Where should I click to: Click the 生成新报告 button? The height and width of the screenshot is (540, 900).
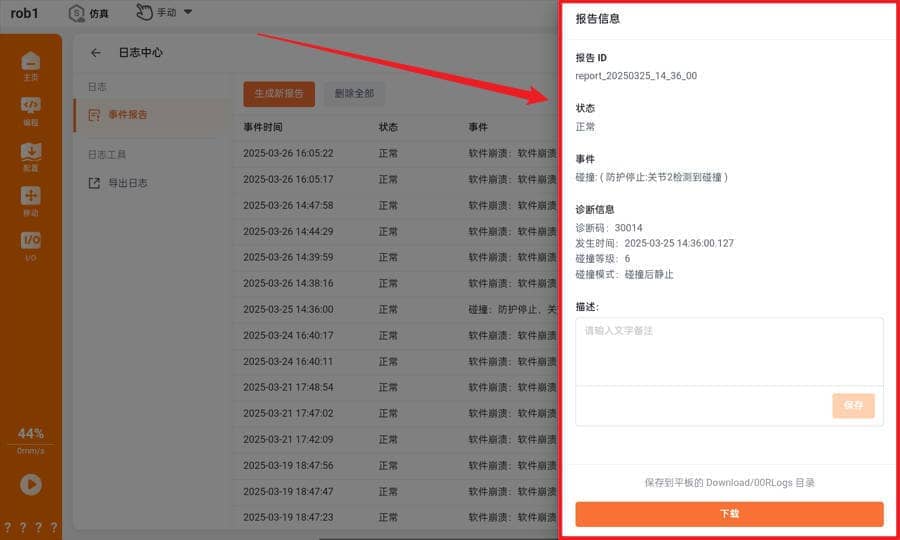tap(279, 94)
